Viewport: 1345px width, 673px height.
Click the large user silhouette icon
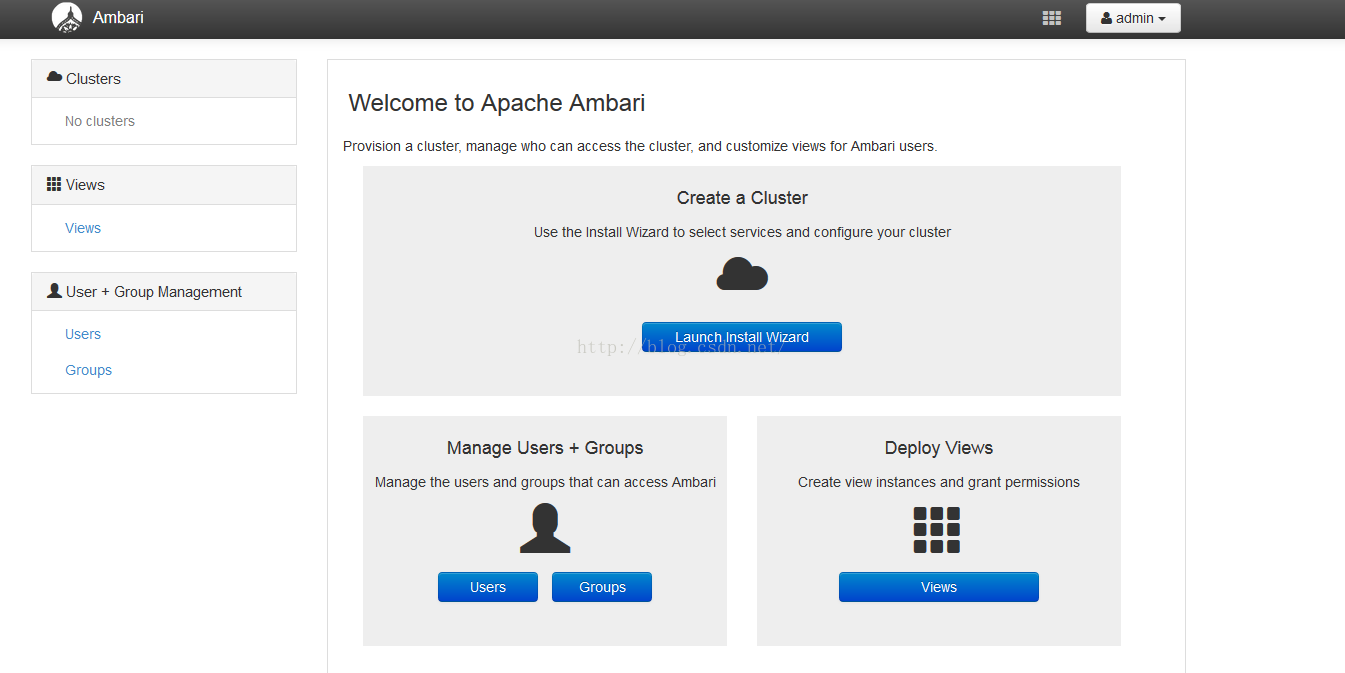pyautogui.click(x=545, y=528)
